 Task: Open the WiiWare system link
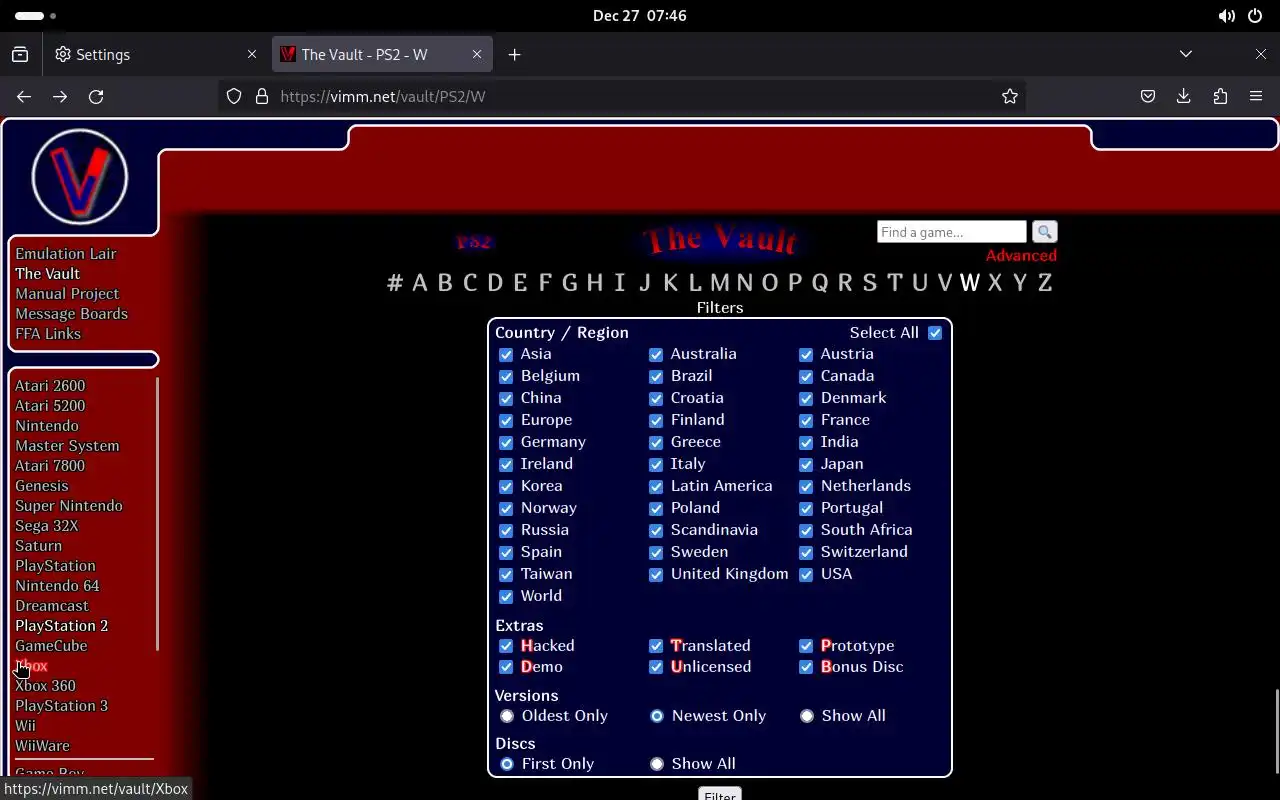click(x=42, y=746)
